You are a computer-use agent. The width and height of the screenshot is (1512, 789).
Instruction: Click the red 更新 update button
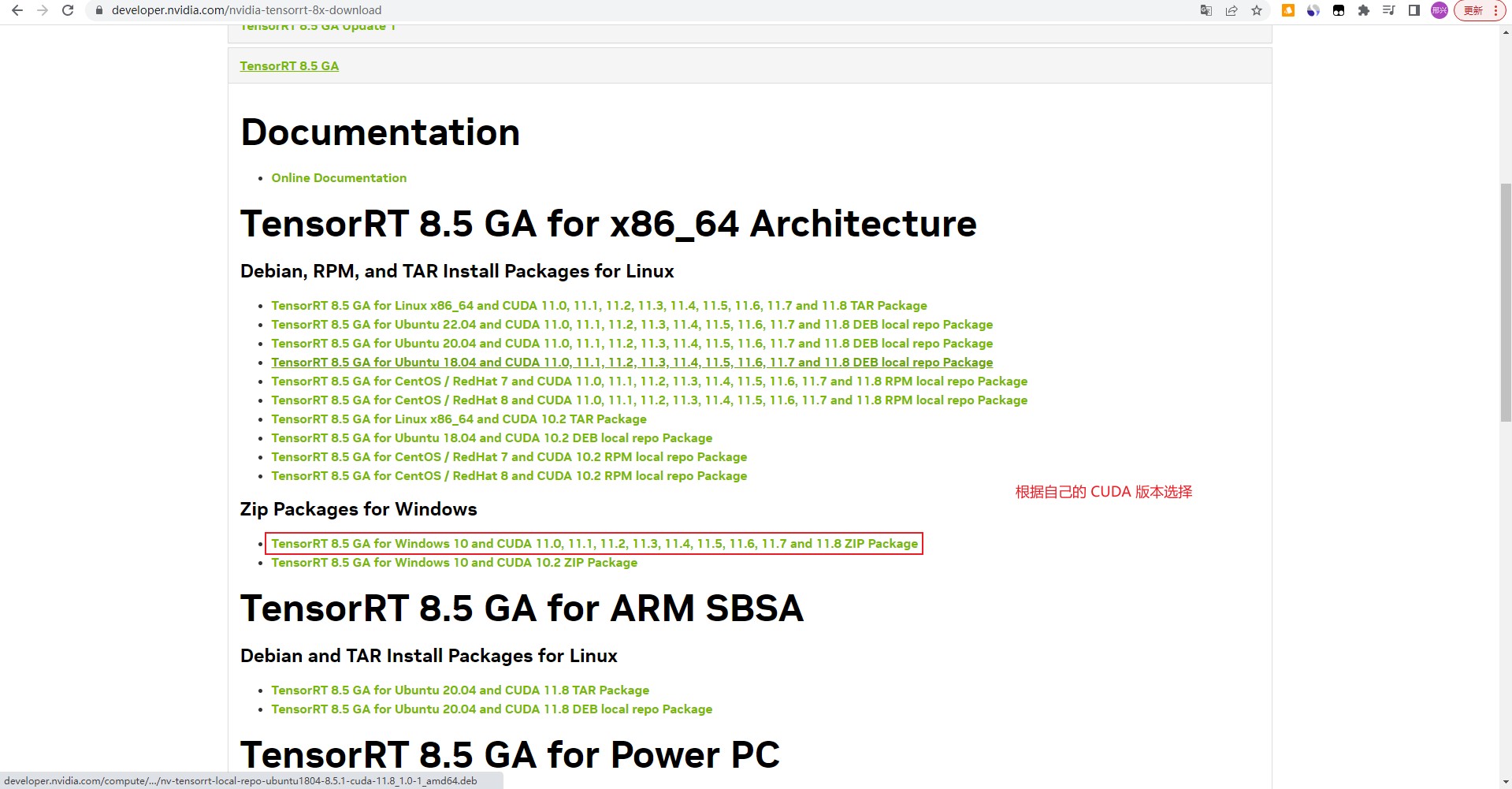1480,10
